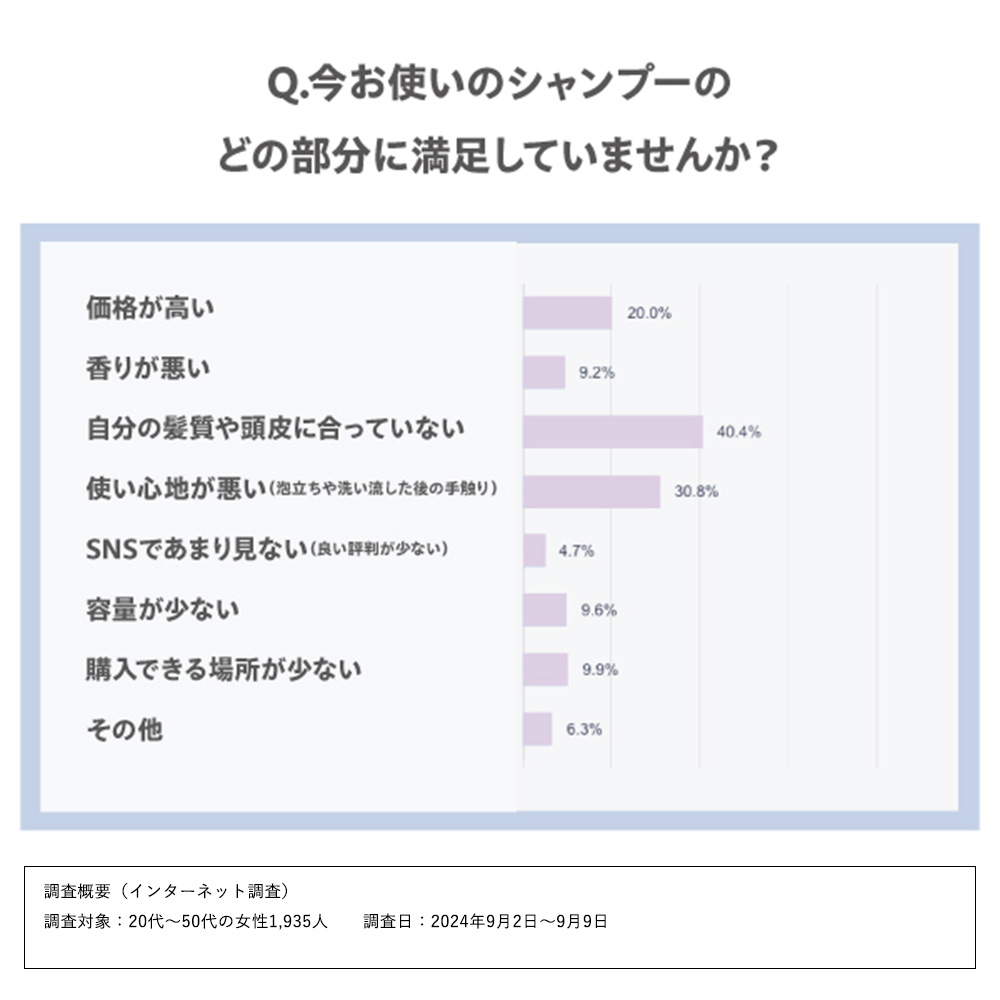Select the 香りが悪い label
Viewport: 1000px width, 1000px height.
[x=148, y=368]
